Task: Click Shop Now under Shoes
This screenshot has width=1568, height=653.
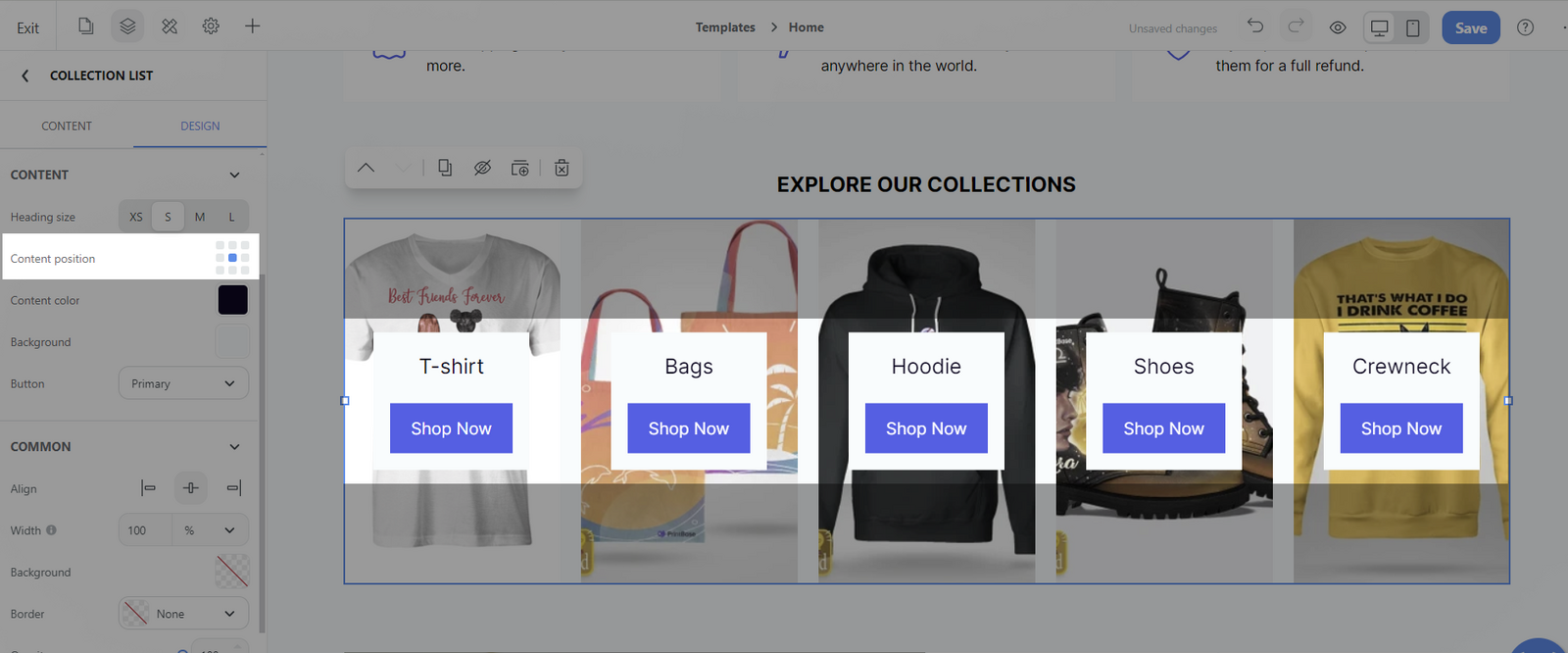Action: tap(1164, 428)
